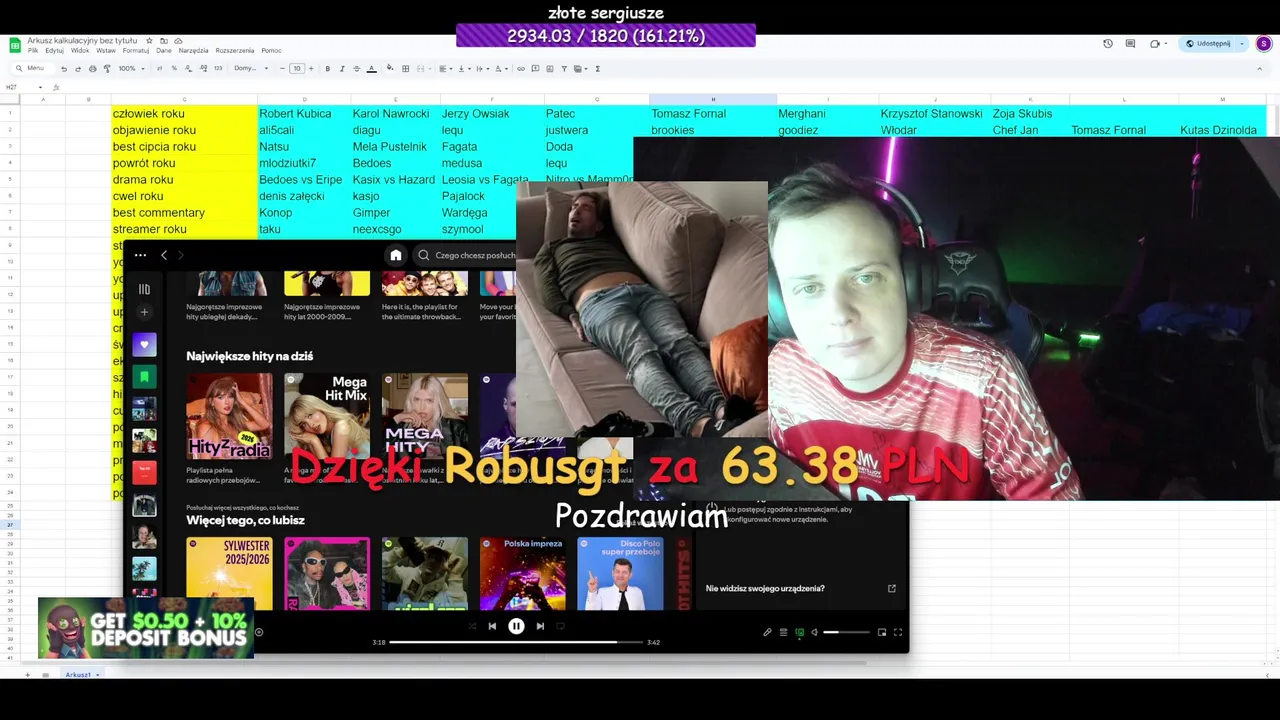1280x720 pixels.
Task: Expand Spotify library sidebar icon
Action: click(x=144, y=289)
